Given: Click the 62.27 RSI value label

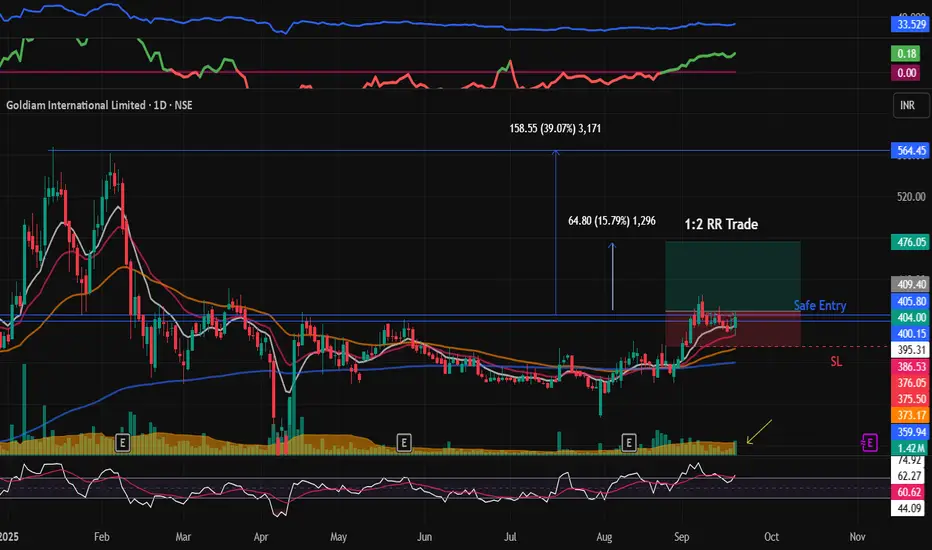Looking at the screenshot, I should click(x=909, y=476).
